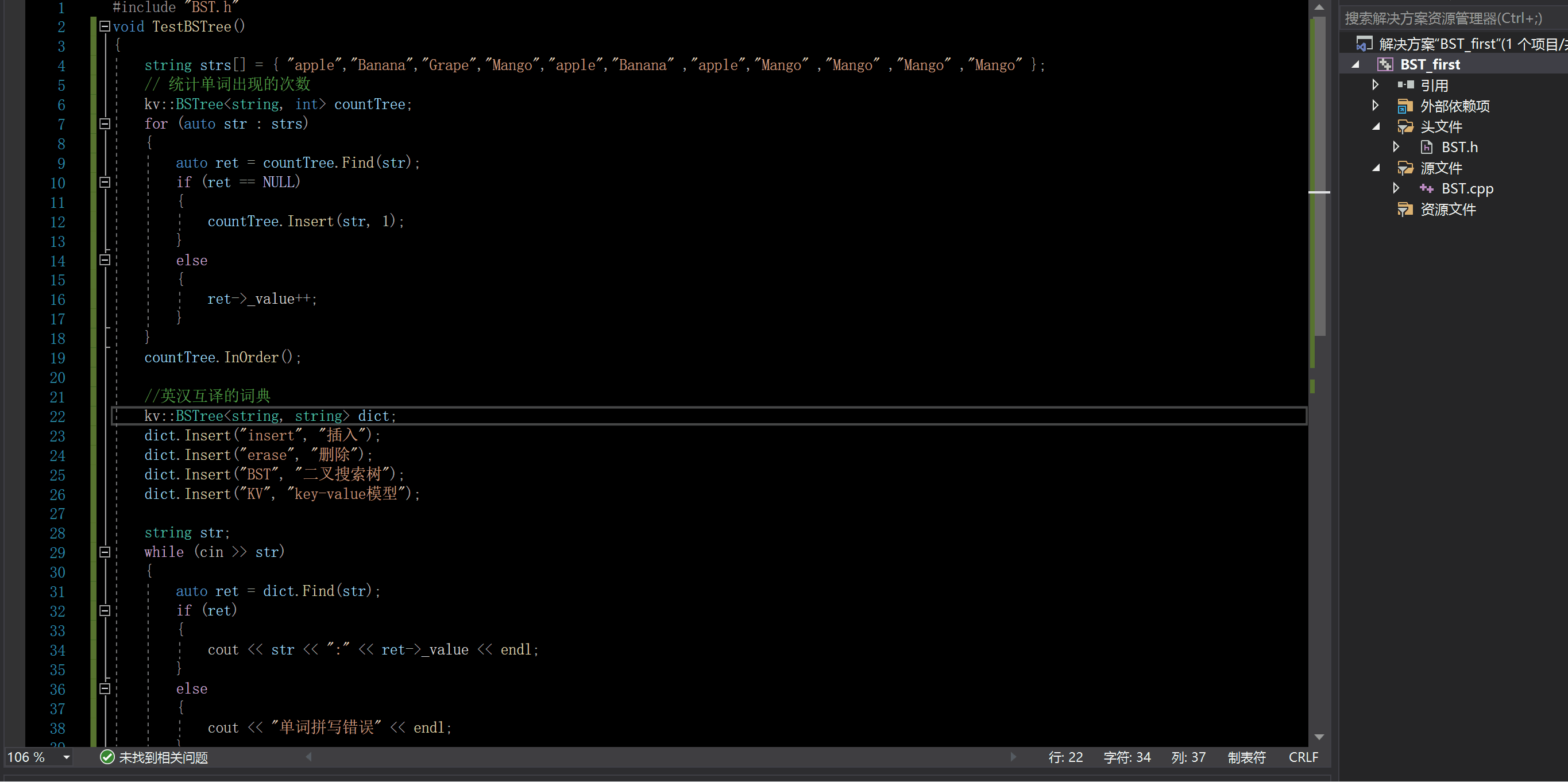This screenshot has height=782, width=1568.
Task: Collapse the for loop fold on line 7
Action: (105, 123)
